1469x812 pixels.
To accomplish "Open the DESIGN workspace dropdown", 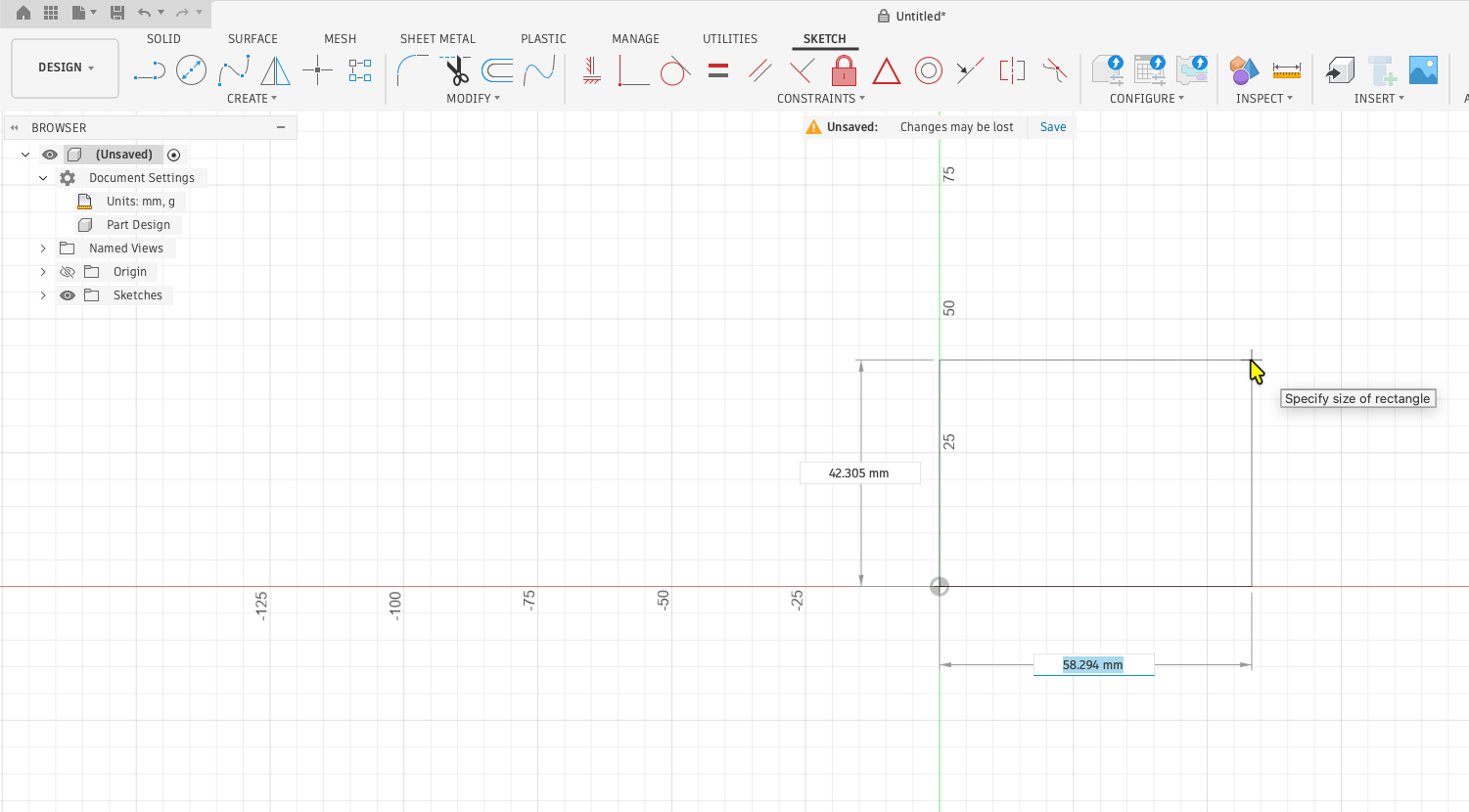I will pyautogui.click(x=66, y=68).
